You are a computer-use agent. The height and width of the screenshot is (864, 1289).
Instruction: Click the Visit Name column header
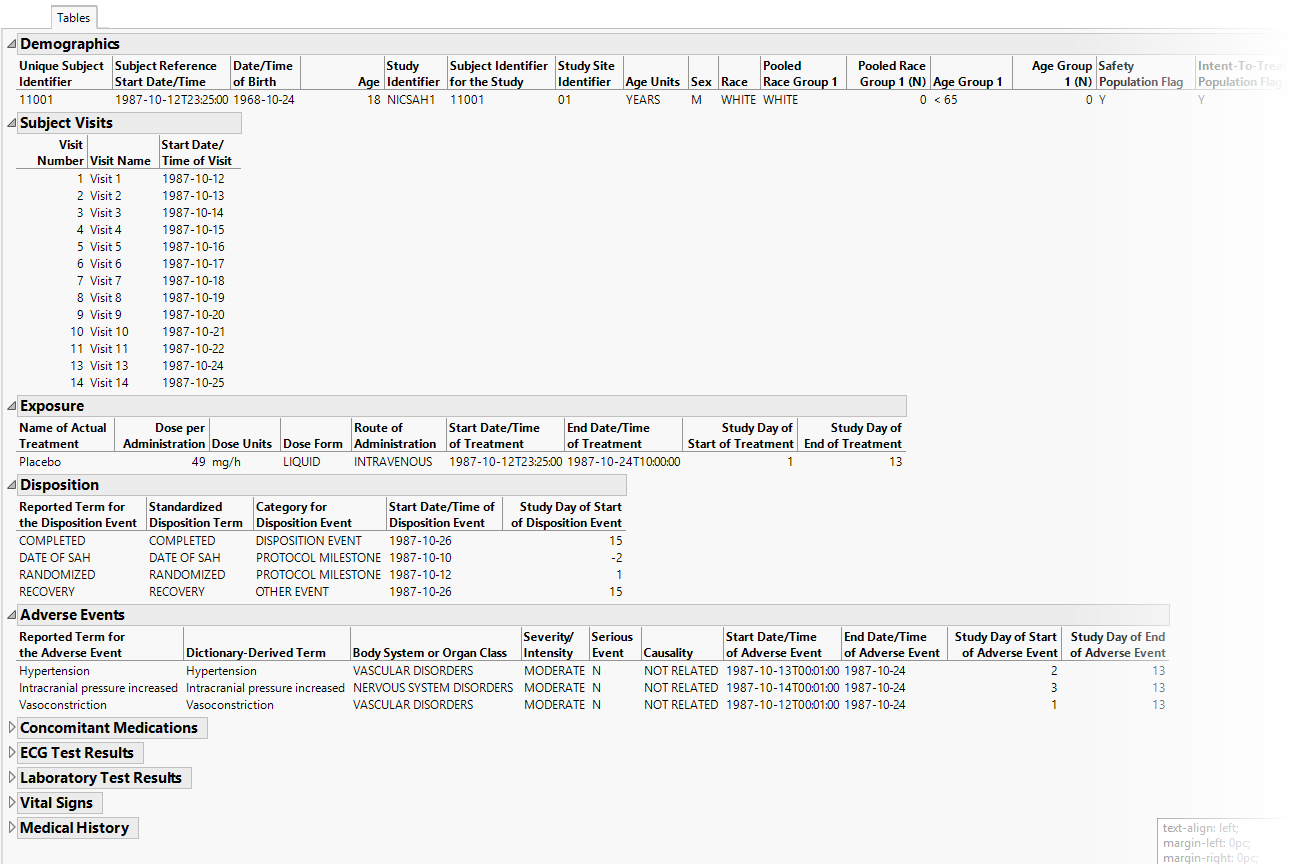(x=120, y=160)
